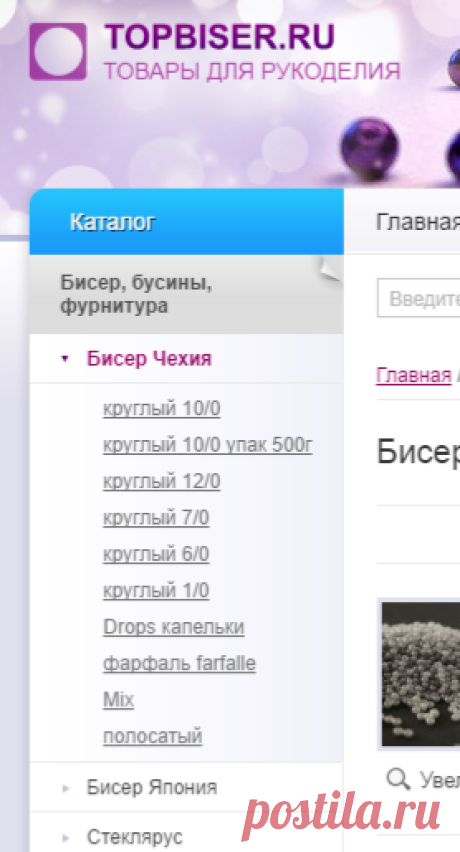Click the TOPBISER.RU square logo icon
460x852 pixels.
58,52
